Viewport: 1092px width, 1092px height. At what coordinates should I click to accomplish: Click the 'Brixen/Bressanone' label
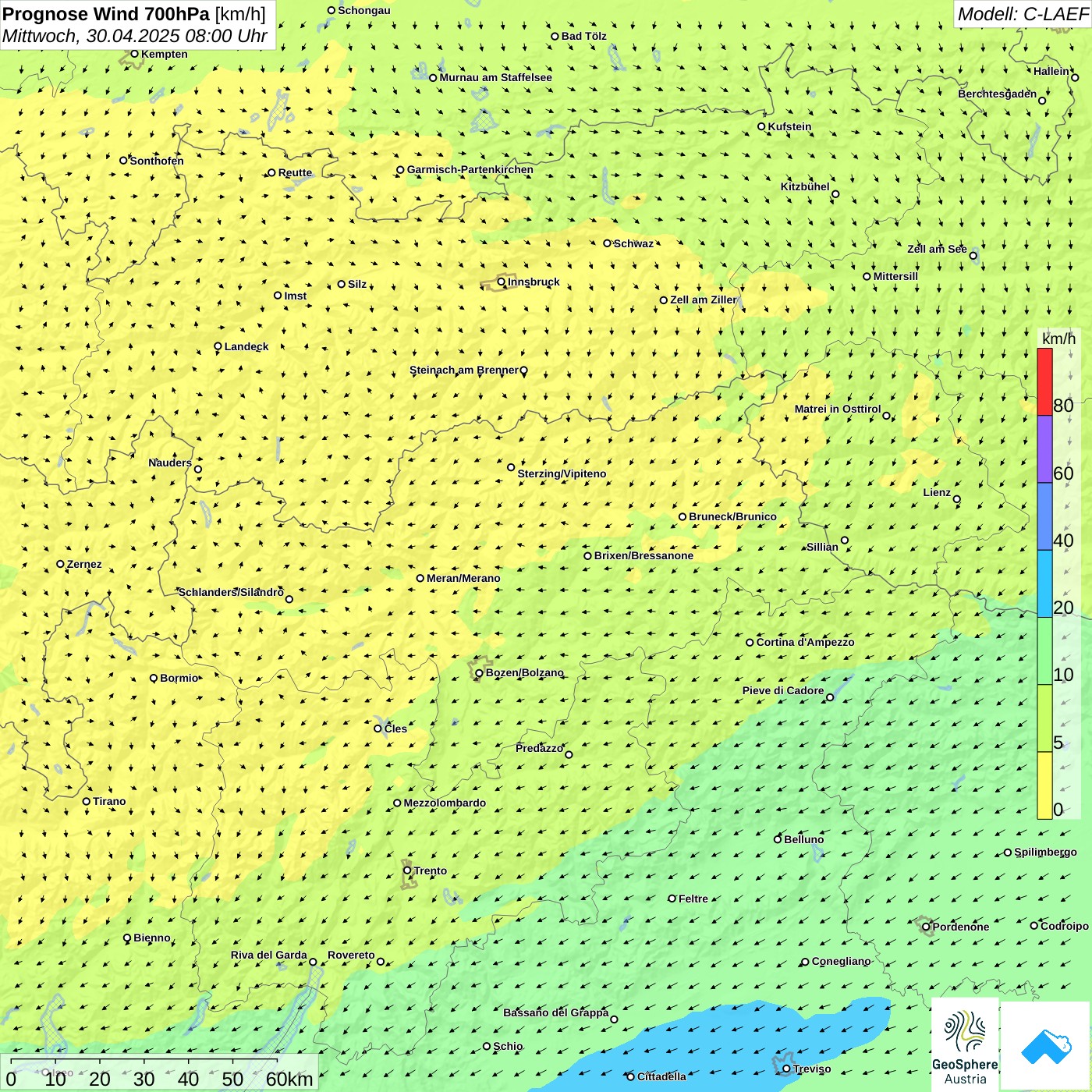(x=643, y=555)
